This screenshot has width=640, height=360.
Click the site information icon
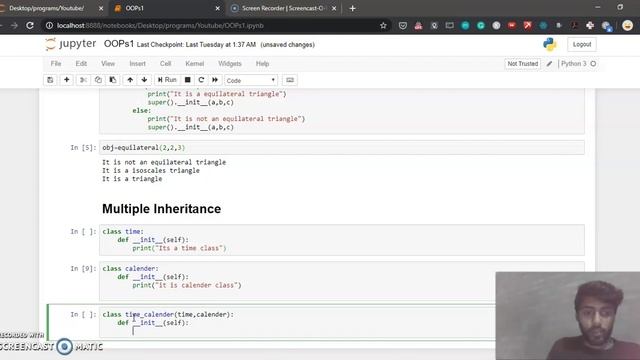click(x=49, y=25)
